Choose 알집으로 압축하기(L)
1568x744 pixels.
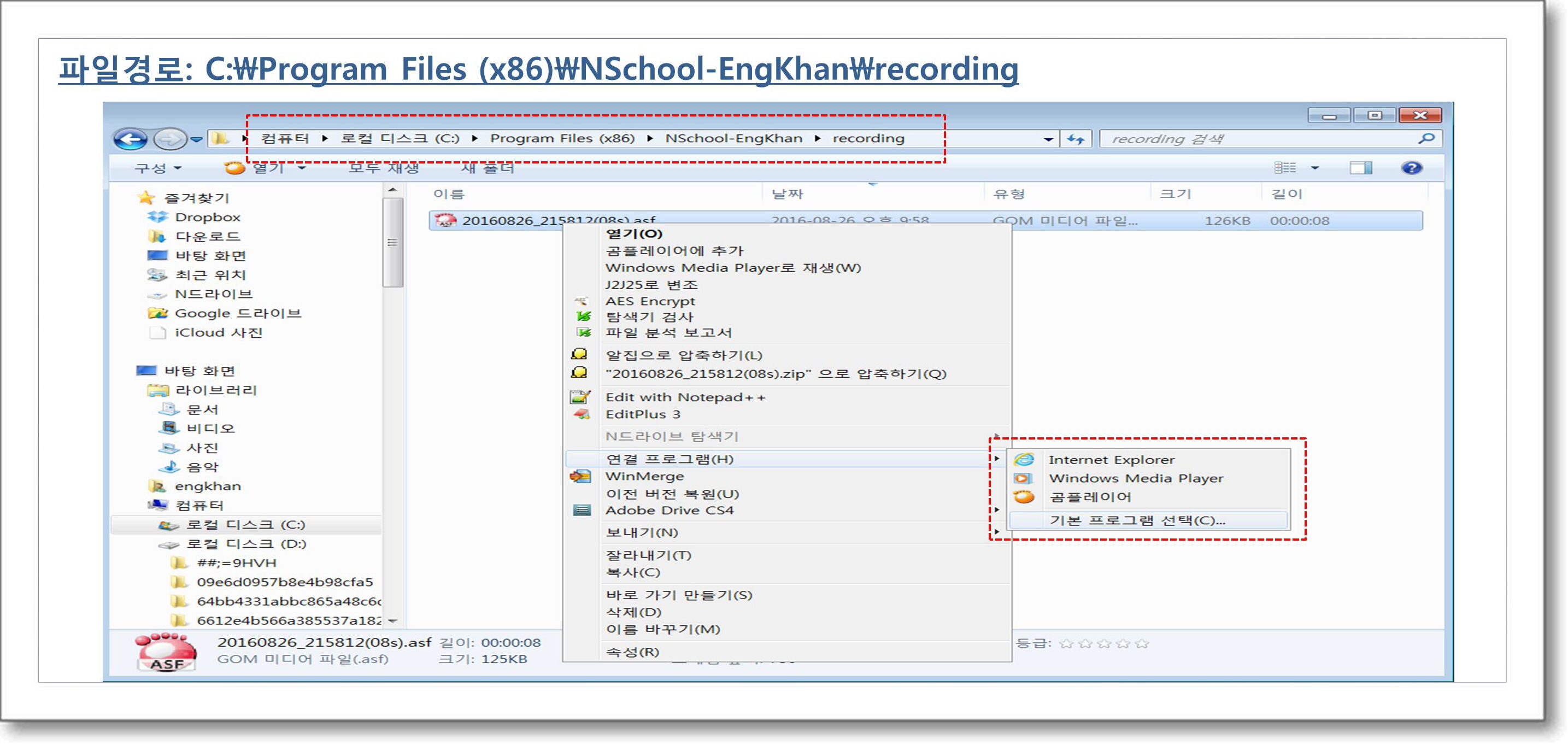pos(684,355)
